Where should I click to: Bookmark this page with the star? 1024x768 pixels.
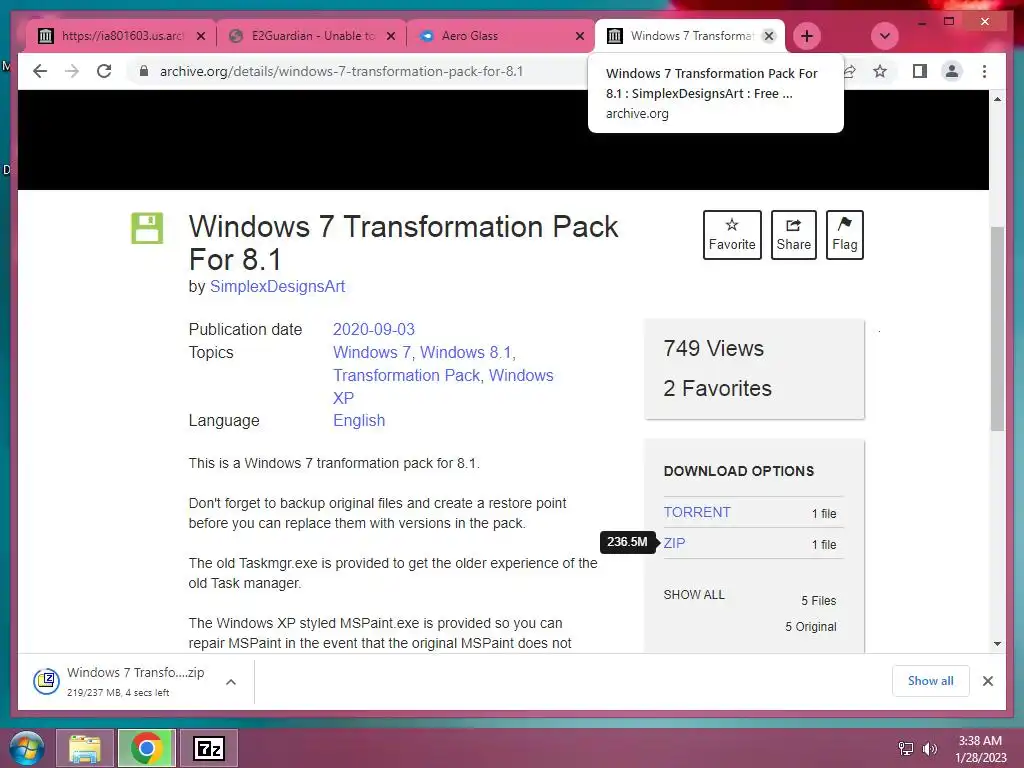(880, 71)
